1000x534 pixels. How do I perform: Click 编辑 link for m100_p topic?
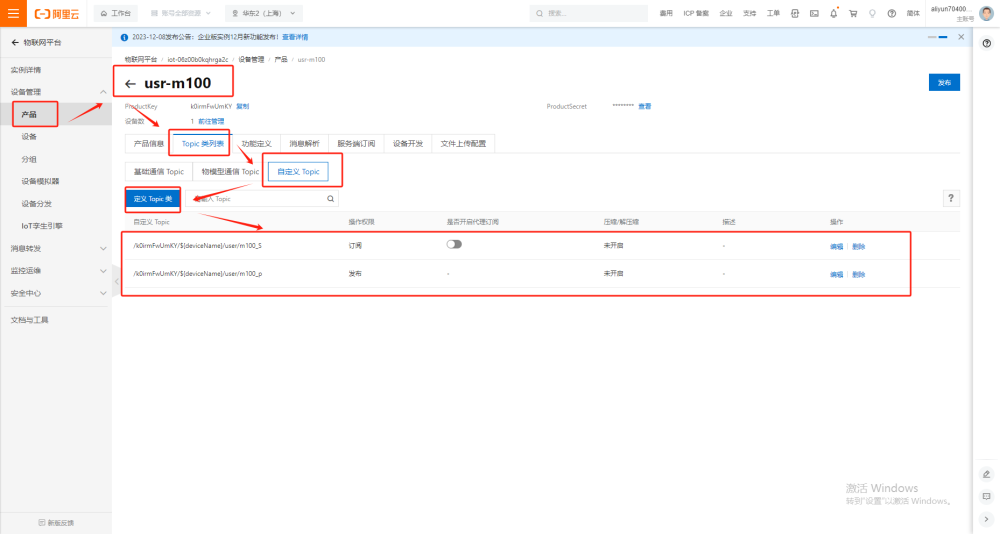pos(836,274)
